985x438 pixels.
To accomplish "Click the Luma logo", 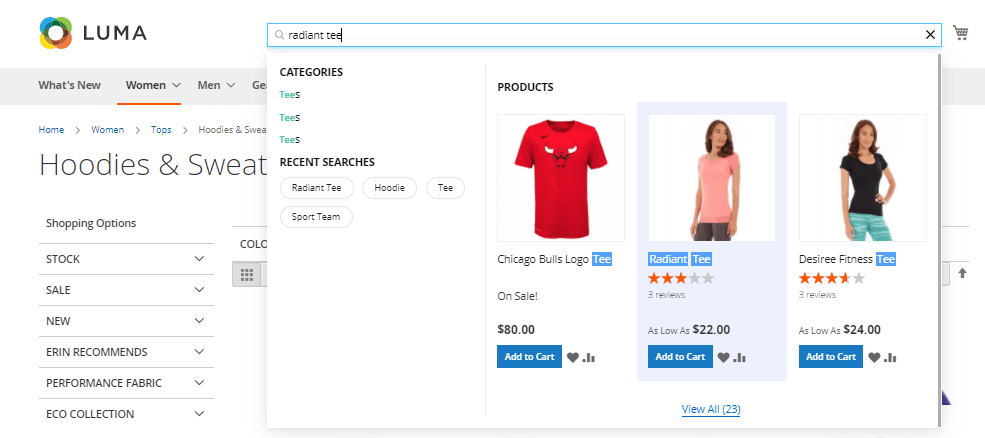I will point(93,33).
